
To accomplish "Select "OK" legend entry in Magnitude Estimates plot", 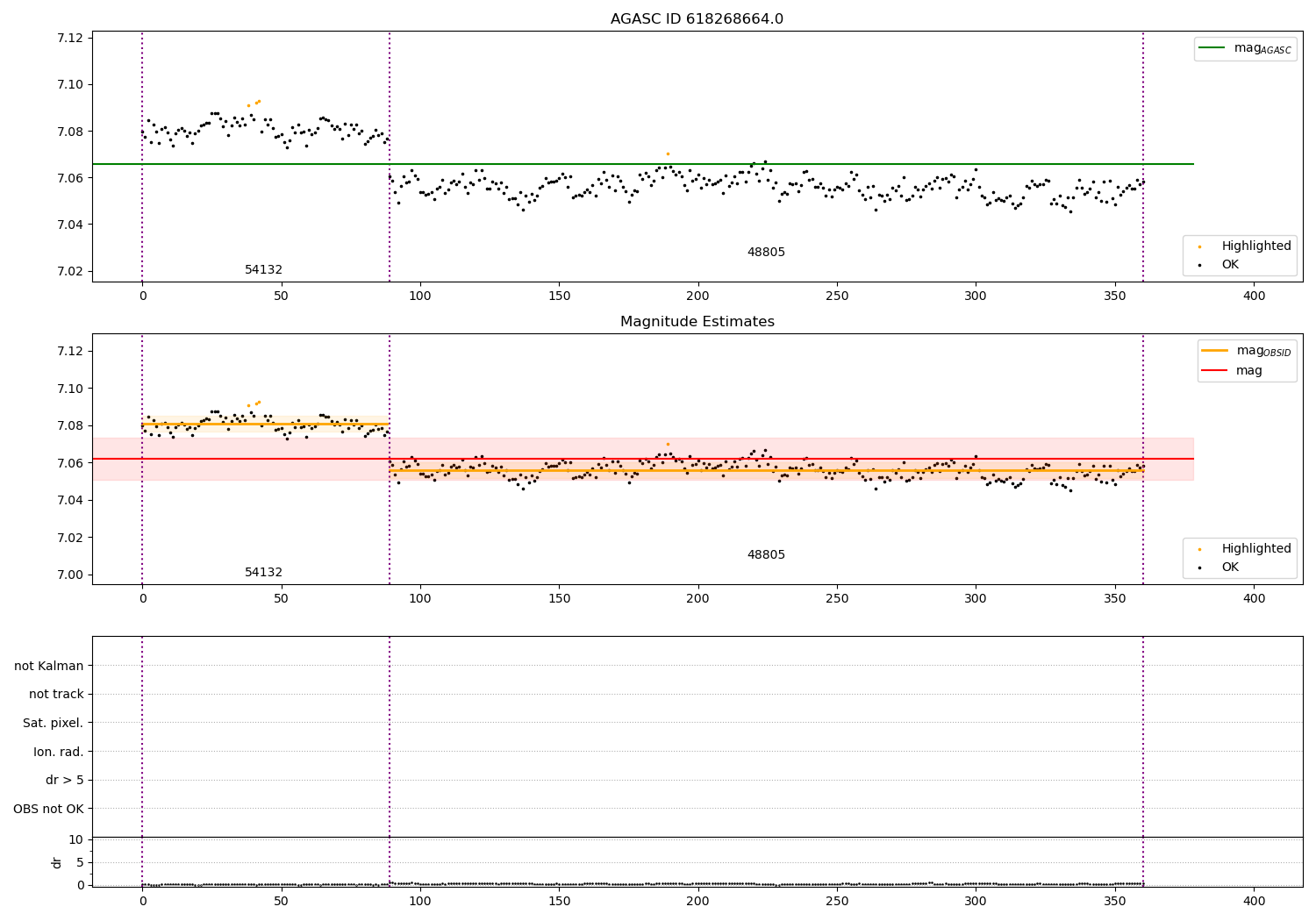I will (1218, 567).
